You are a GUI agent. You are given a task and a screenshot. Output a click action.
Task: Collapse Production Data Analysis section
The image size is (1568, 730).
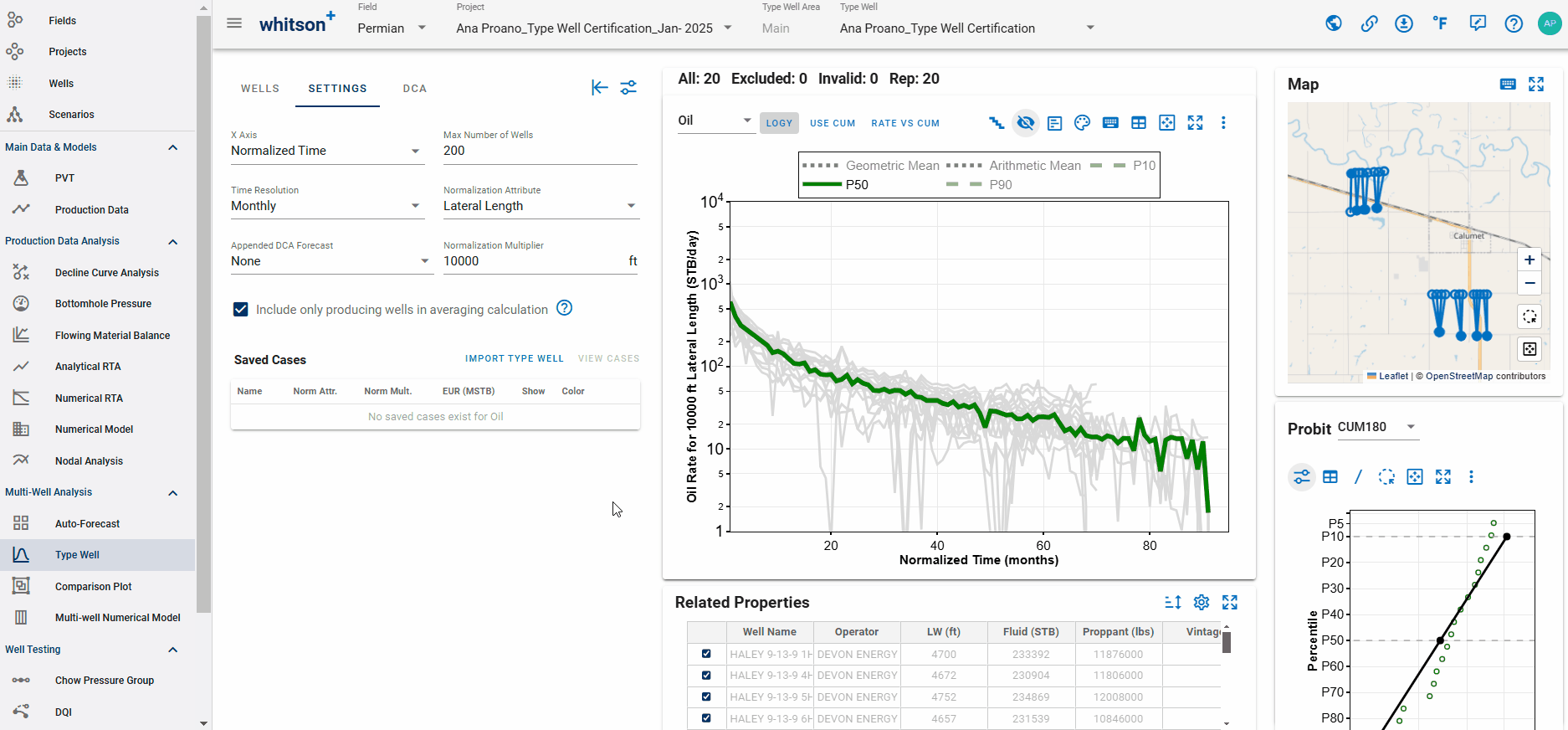[x=173, y=241]
